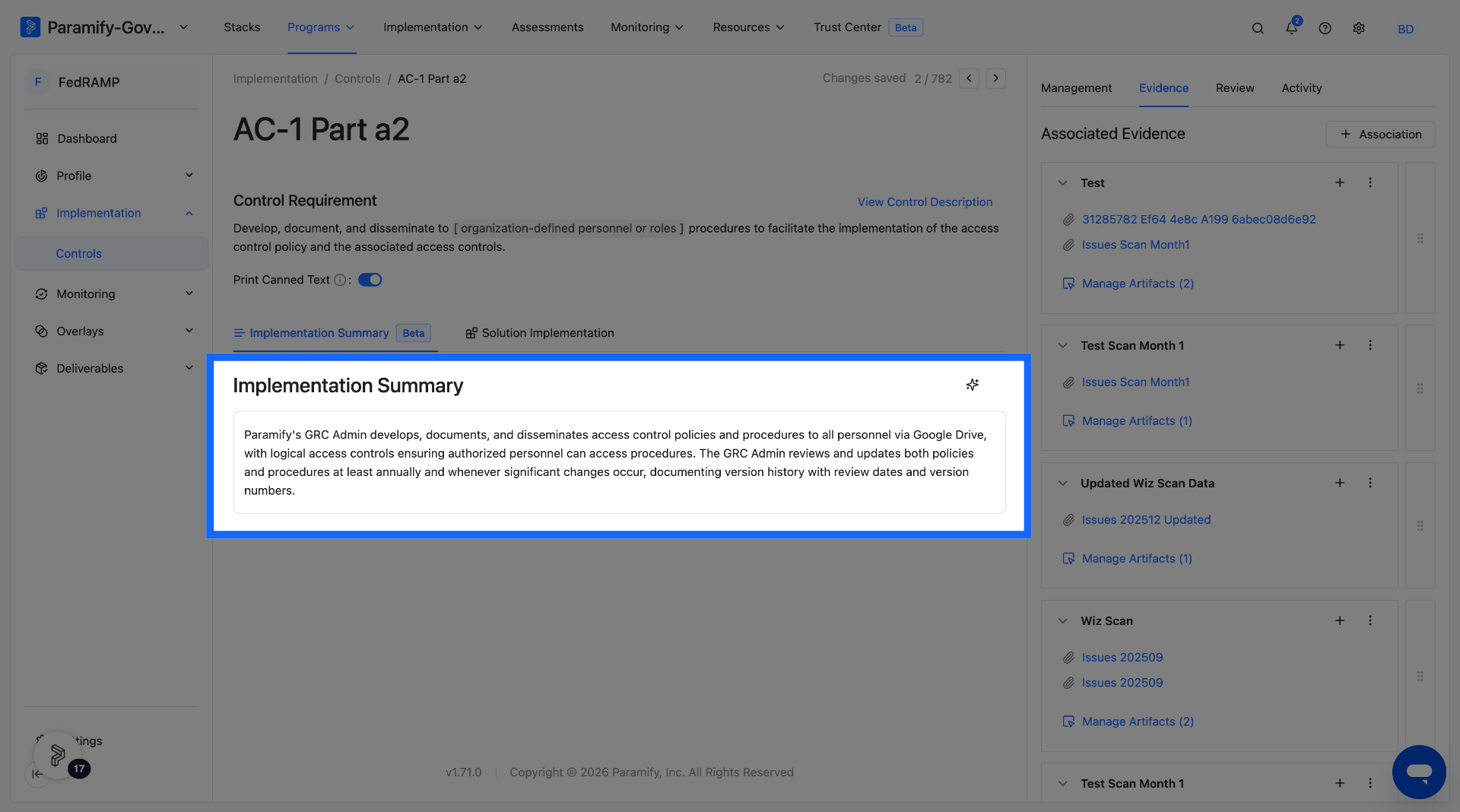
Task: Collapse the sidebar with arrow icon
Action: [37, 774]
